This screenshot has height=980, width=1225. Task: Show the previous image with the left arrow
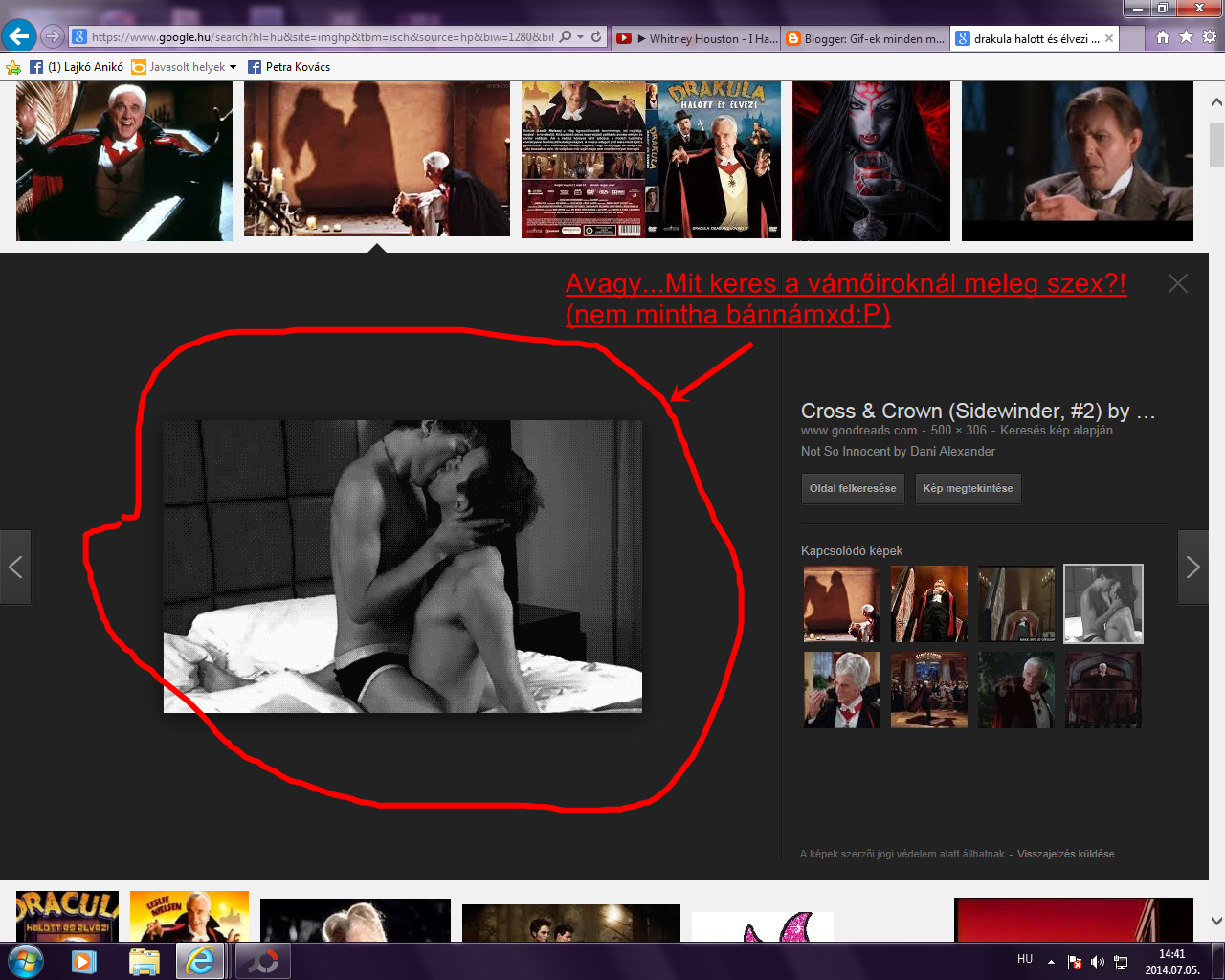click(15, 567)
